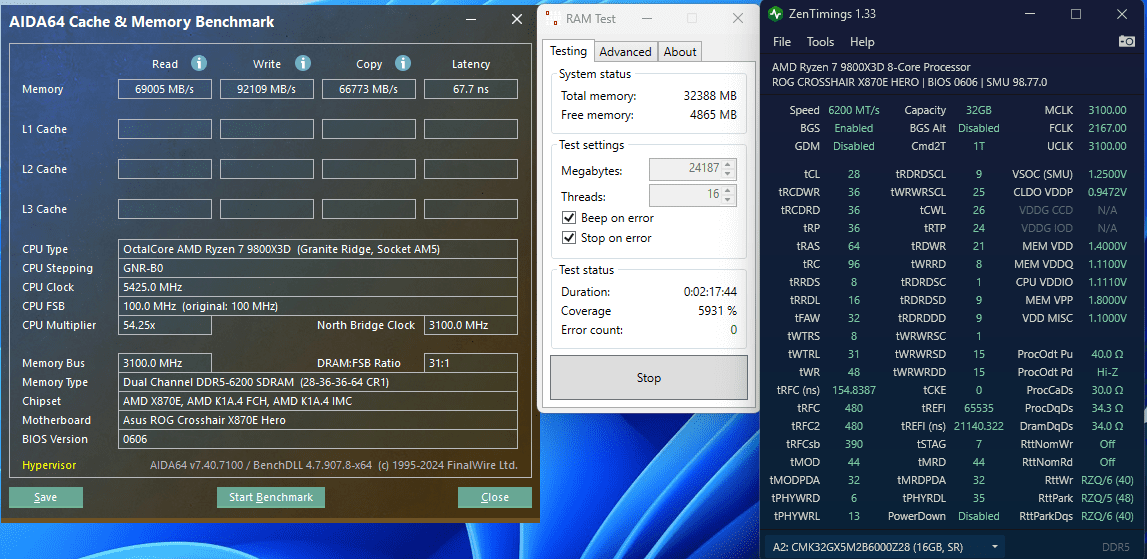Switch to the Testing tab

tap(568, 51)
